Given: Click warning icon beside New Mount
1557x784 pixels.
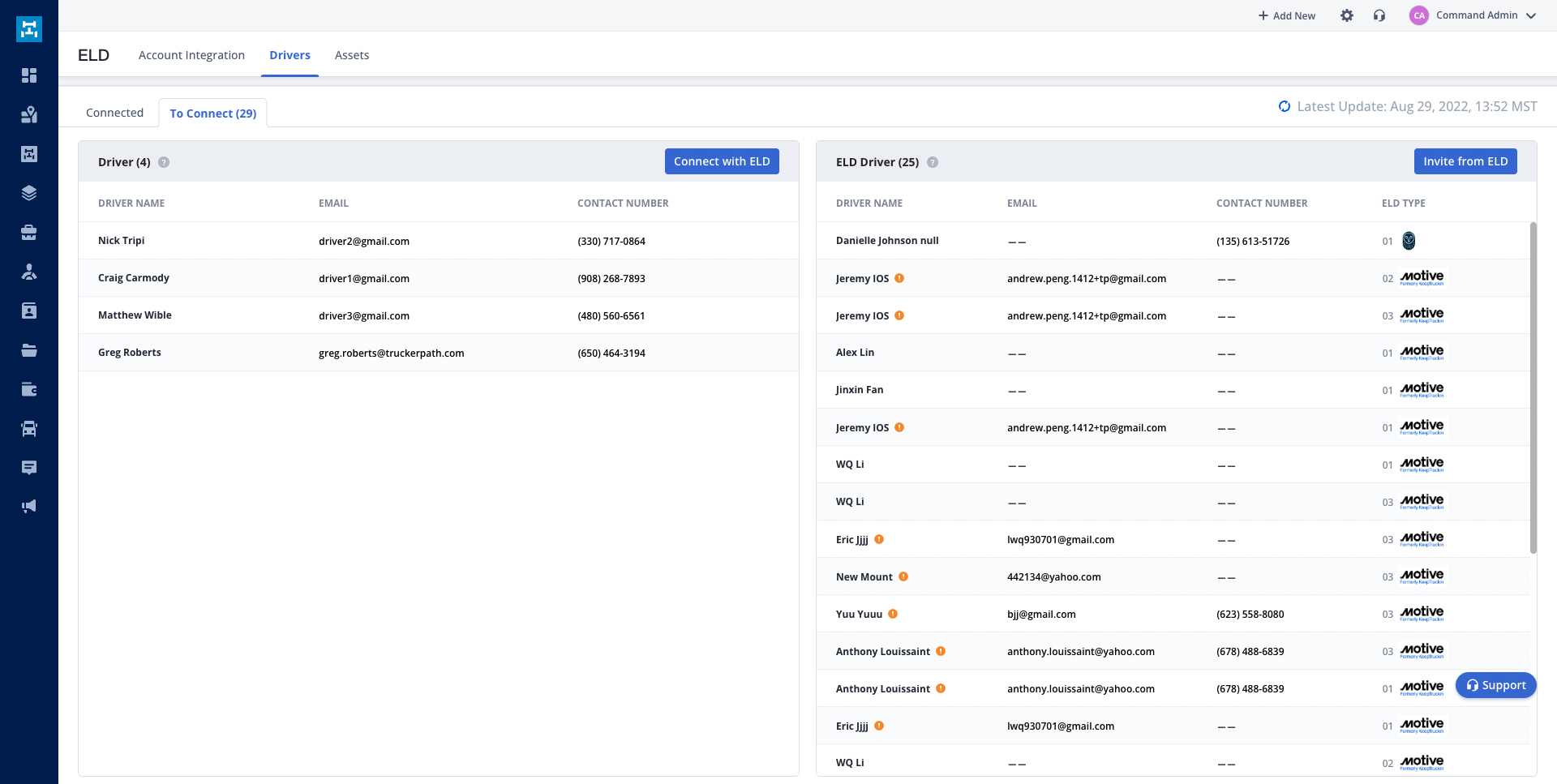Looking at the screenshot, I should [x=903, y=576].
